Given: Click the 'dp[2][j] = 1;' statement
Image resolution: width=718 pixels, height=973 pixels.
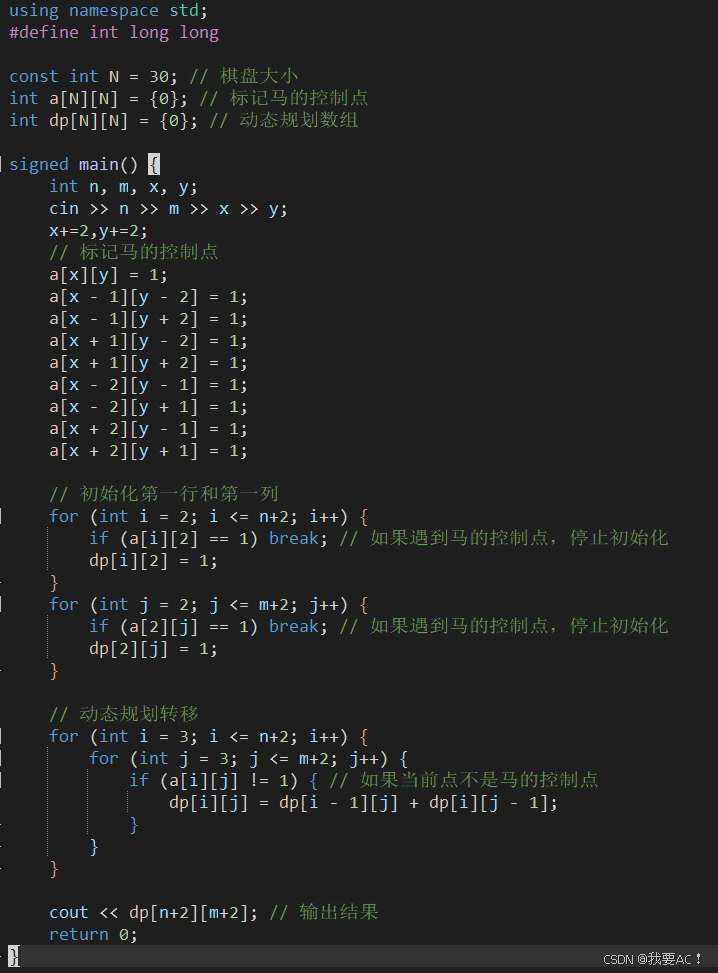Looking at the screenshot, I should [153, 648].
